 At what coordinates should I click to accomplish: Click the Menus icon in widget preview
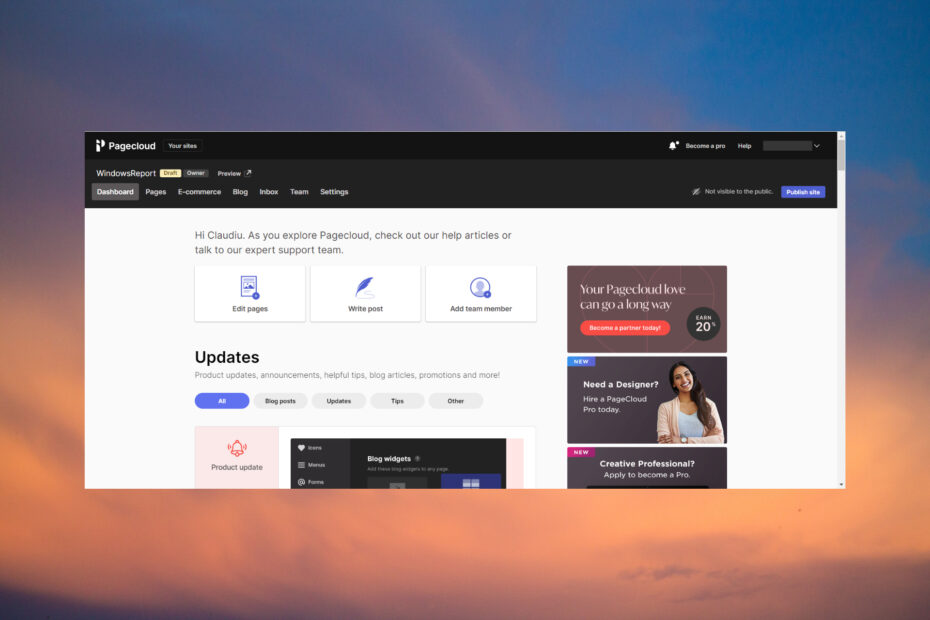click(301, 465)
